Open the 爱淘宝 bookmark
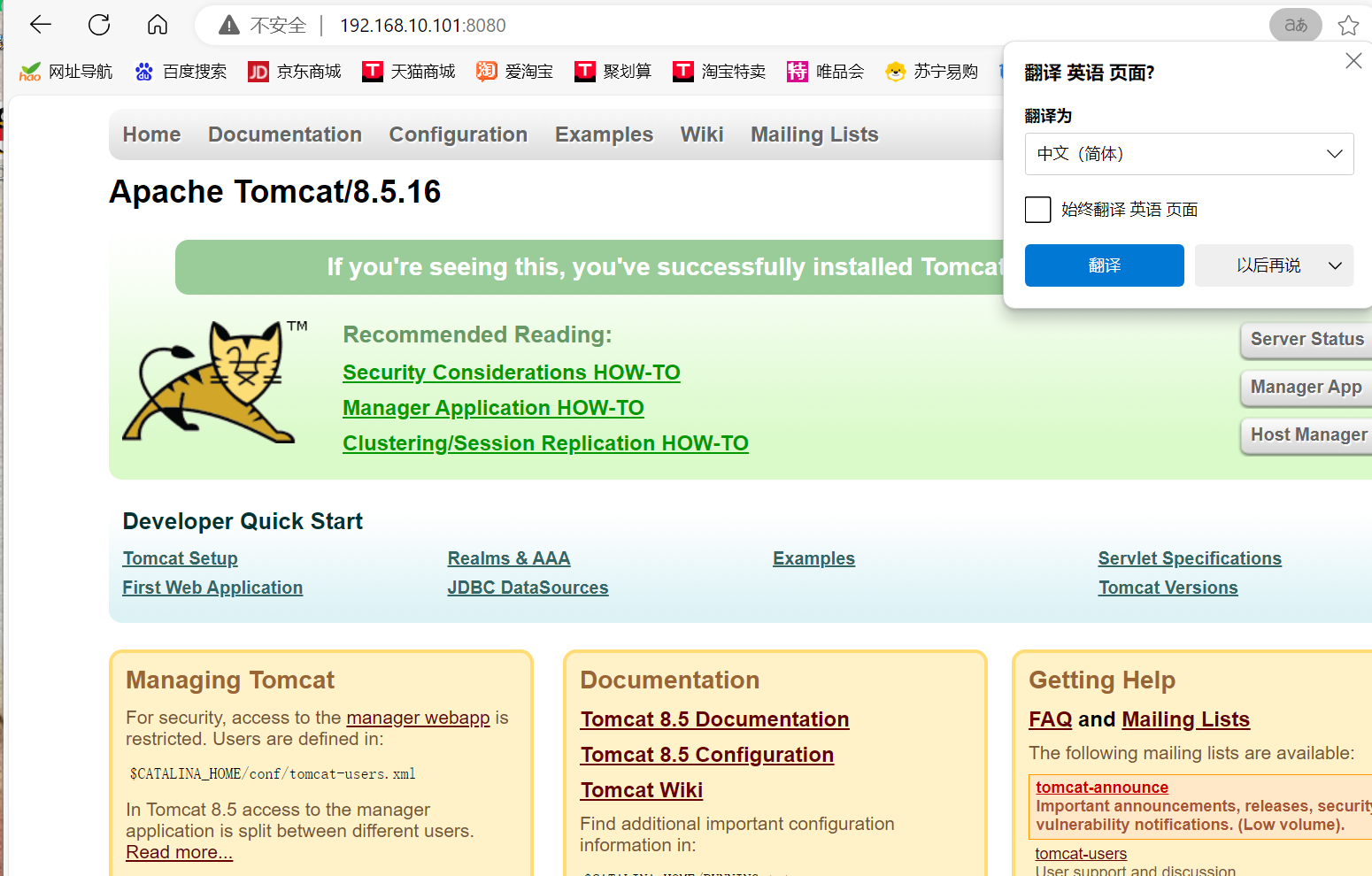The height and width of the screenshot is (876, 1372). [x=514, y=72]
